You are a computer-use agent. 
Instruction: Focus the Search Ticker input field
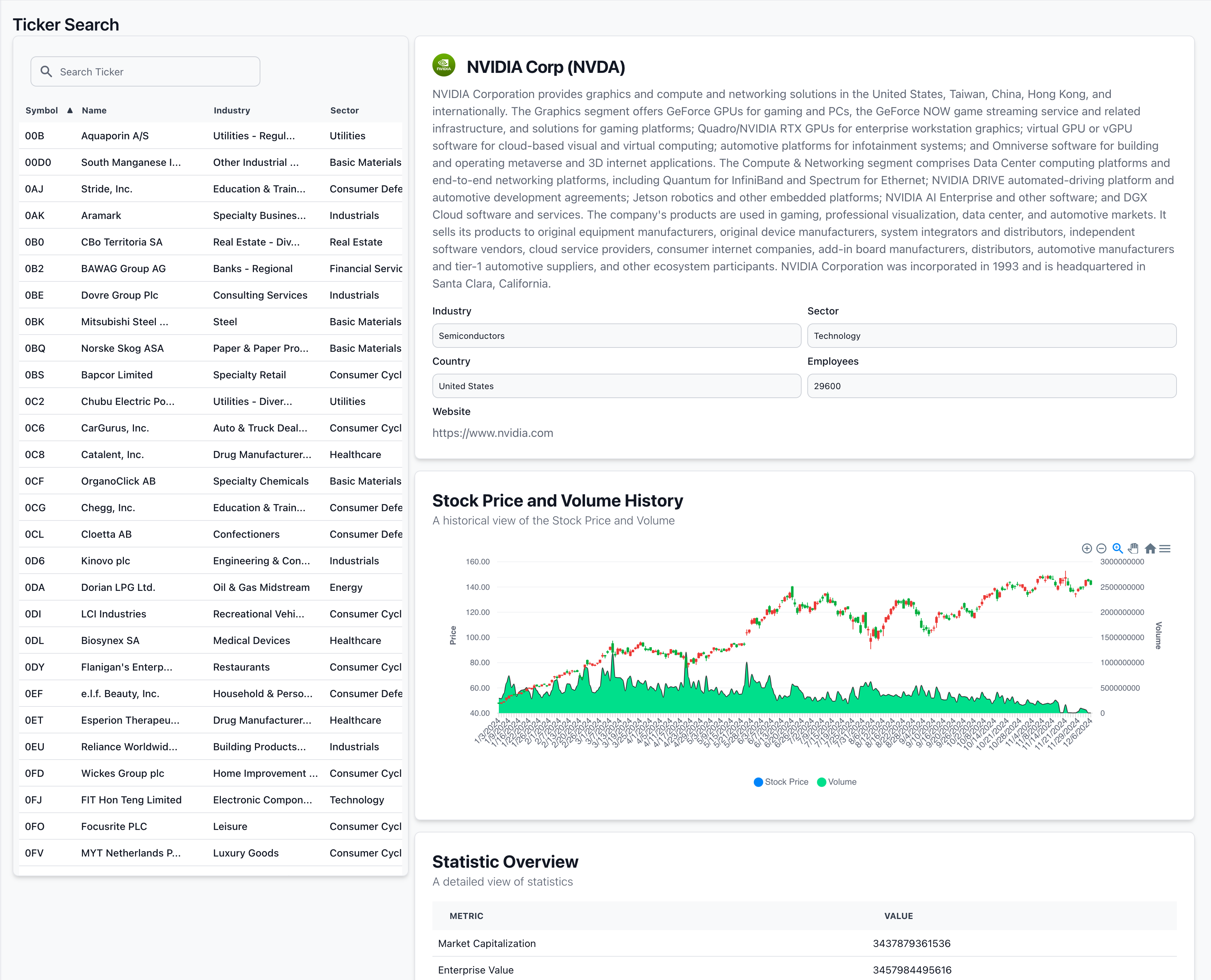point(145,72)
